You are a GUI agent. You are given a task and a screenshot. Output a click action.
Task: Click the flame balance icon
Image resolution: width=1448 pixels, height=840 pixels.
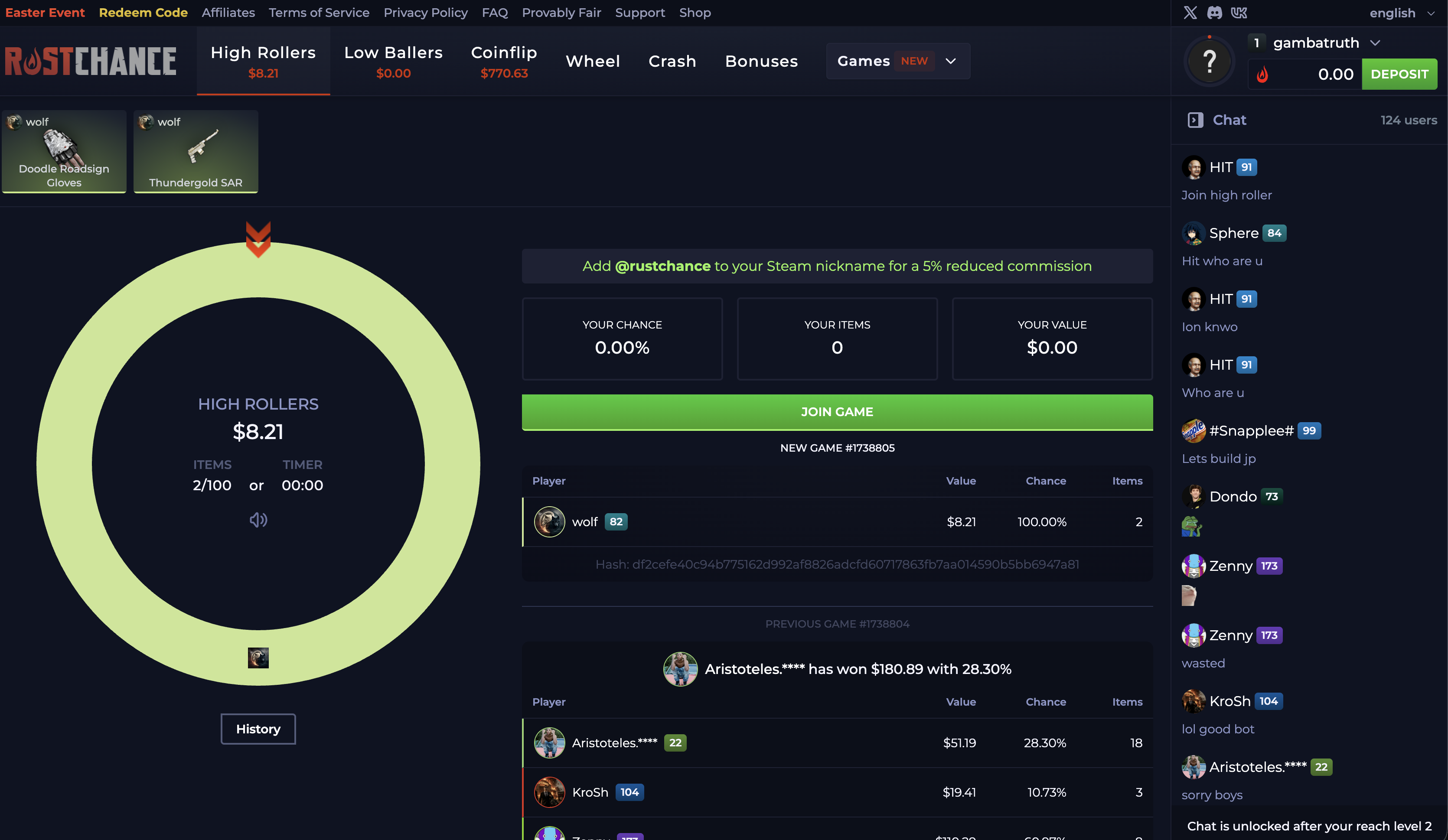[x=1262, y=74]
